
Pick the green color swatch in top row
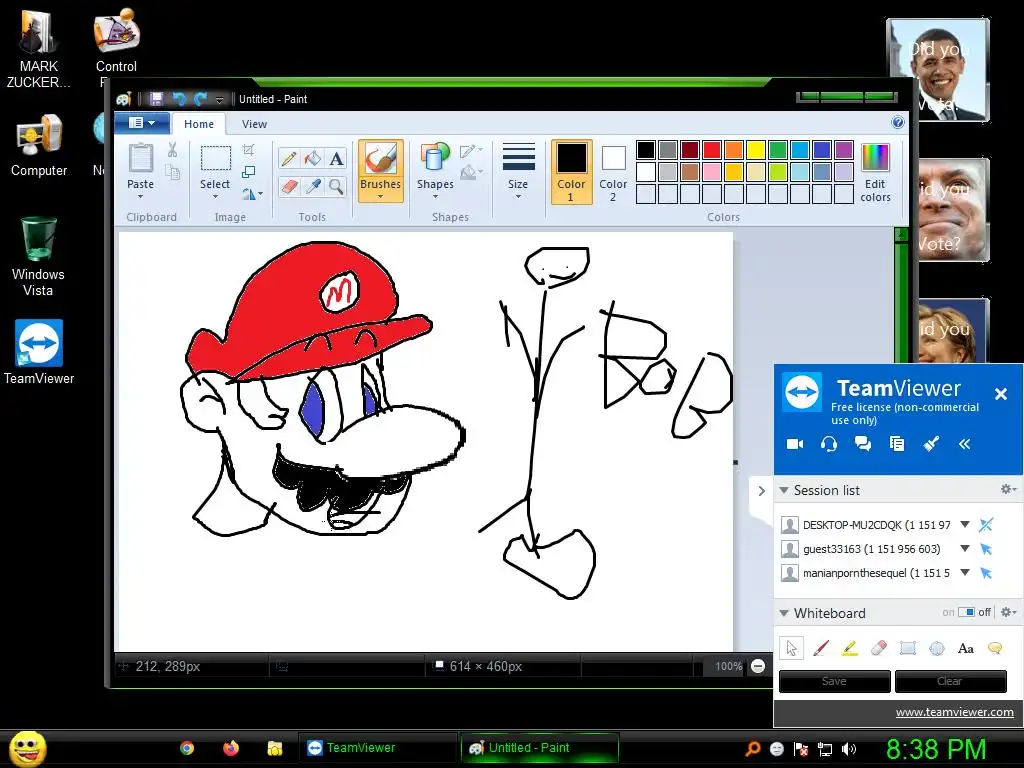(x=778, y=150)
